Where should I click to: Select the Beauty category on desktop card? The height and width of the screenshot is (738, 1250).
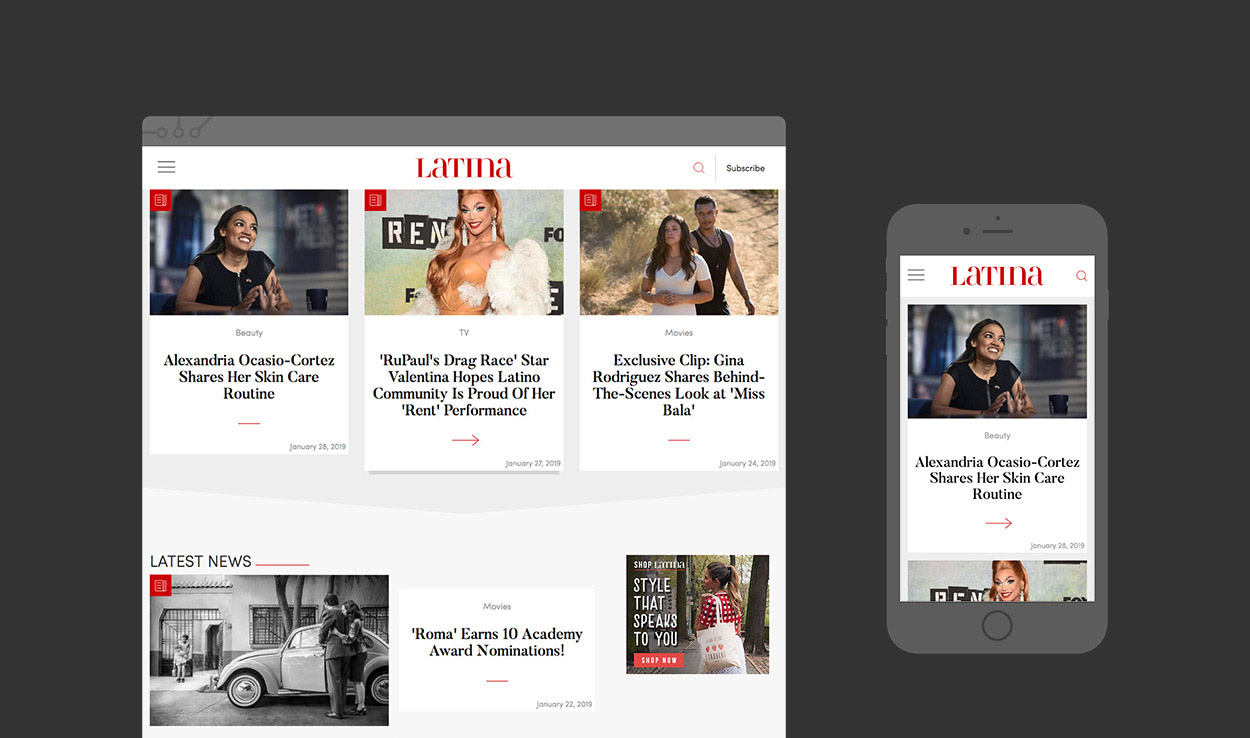[x=249, y=333]
